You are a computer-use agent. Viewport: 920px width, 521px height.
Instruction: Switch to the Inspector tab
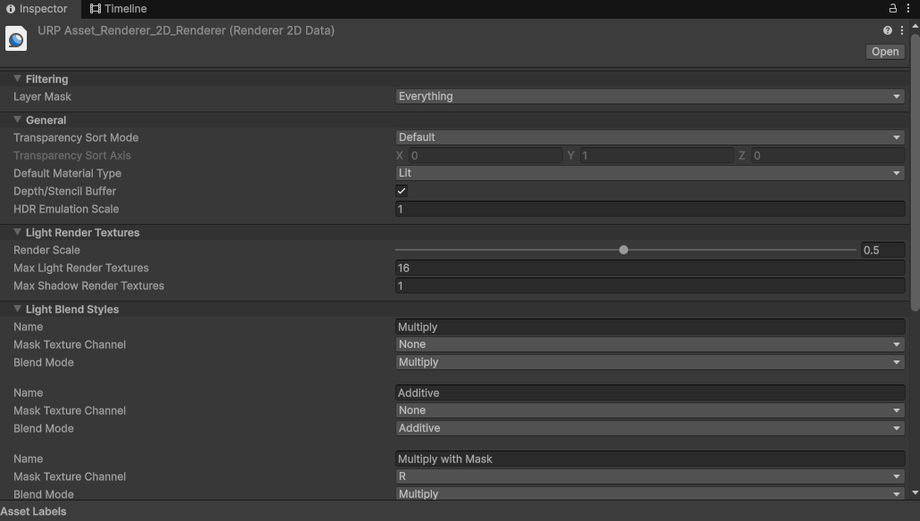[36, 9]
